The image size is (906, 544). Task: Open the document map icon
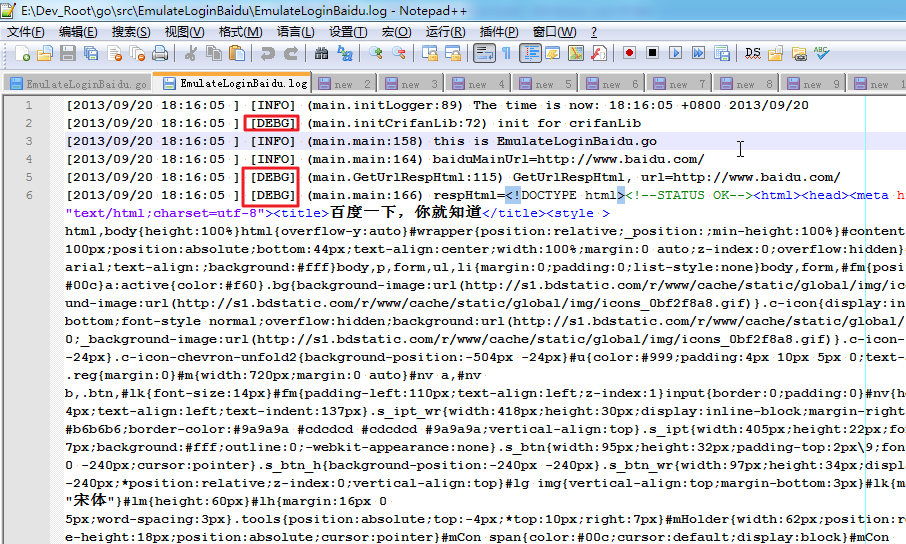pos(575,54)
